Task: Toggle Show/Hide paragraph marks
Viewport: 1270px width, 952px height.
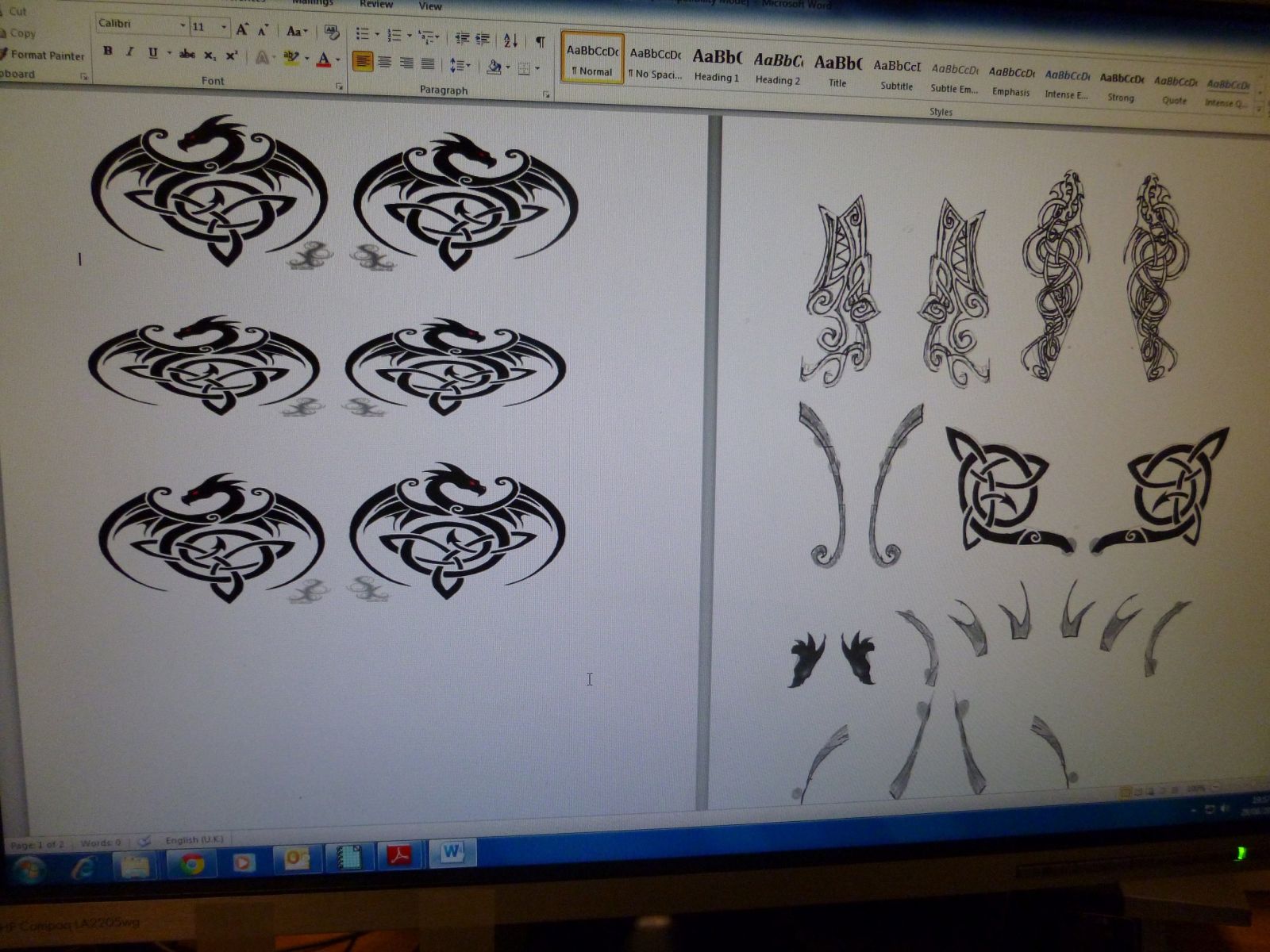Action: point(540,41)
